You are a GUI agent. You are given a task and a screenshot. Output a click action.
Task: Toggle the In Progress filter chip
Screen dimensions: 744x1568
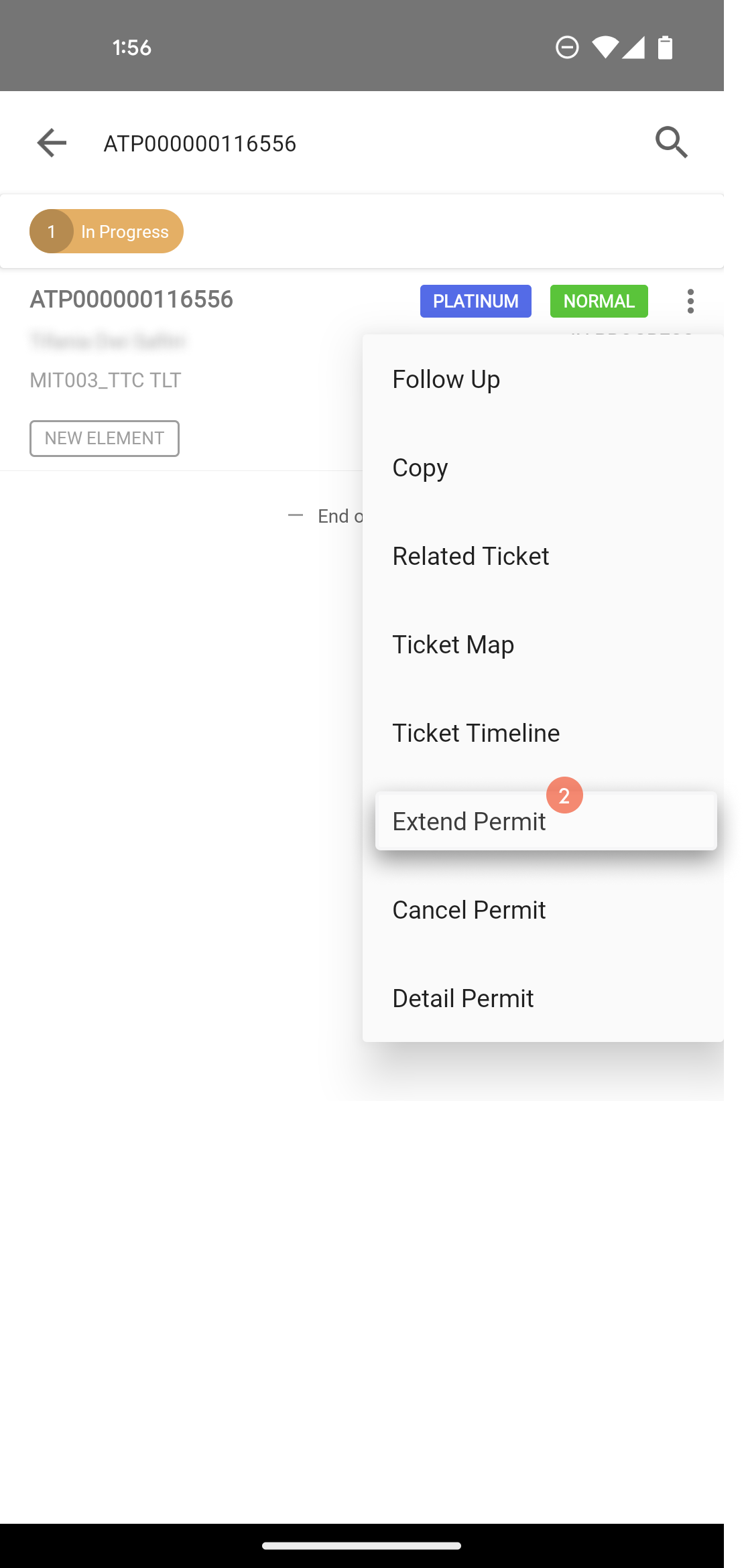[107, 231]
